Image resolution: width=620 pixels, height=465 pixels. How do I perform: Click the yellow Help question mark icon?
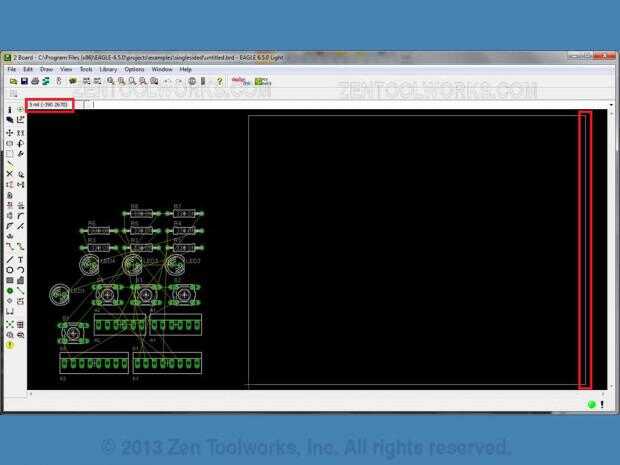(x=219, y=81)
